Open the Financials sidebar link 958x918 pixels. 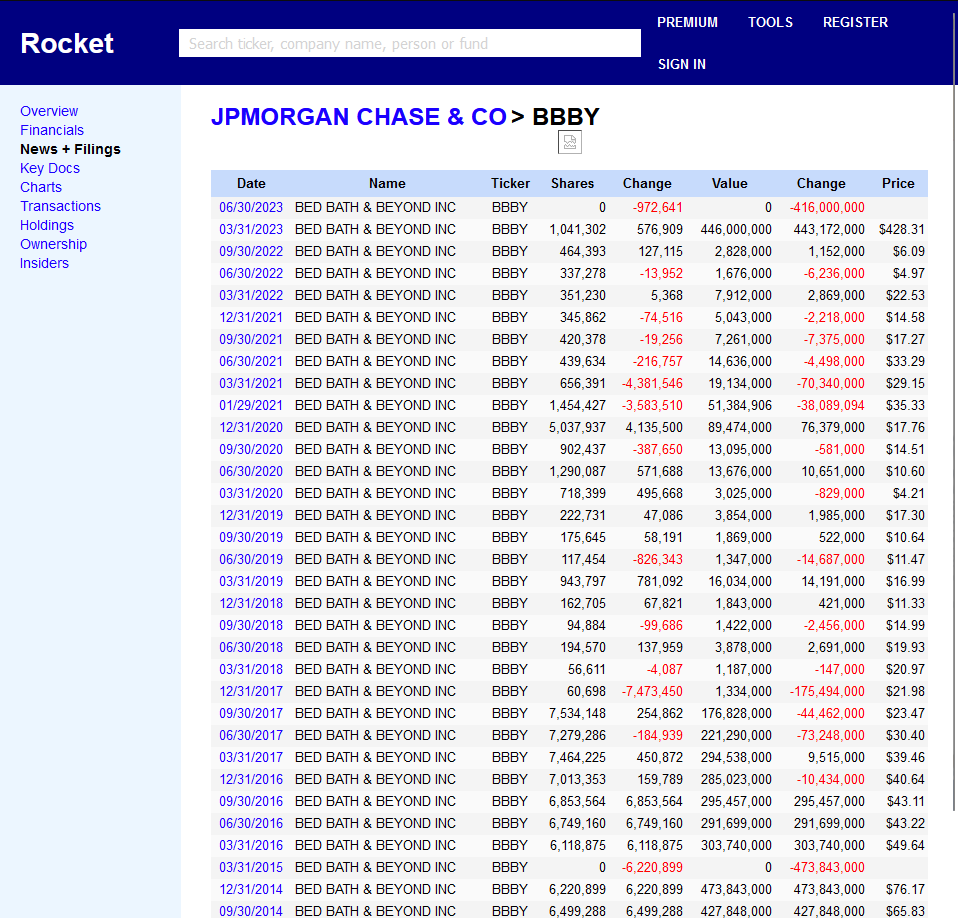click(52, 130)
